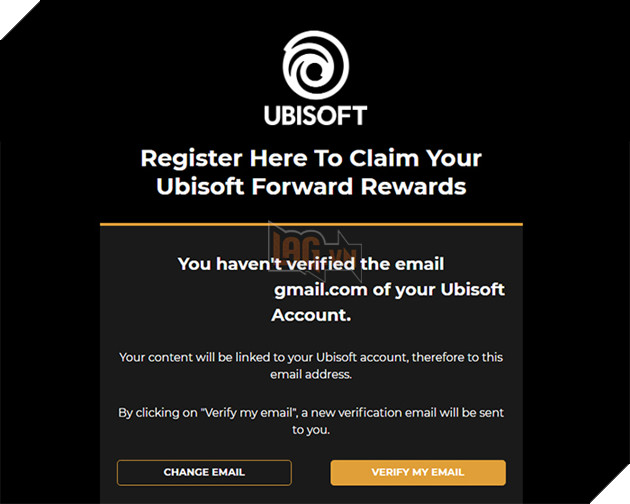This screenshot has width=630, height=504.
Task: Click the "By clicking on Verify my email" sentence
Action: pyautogui.click(x=200, y=411)
